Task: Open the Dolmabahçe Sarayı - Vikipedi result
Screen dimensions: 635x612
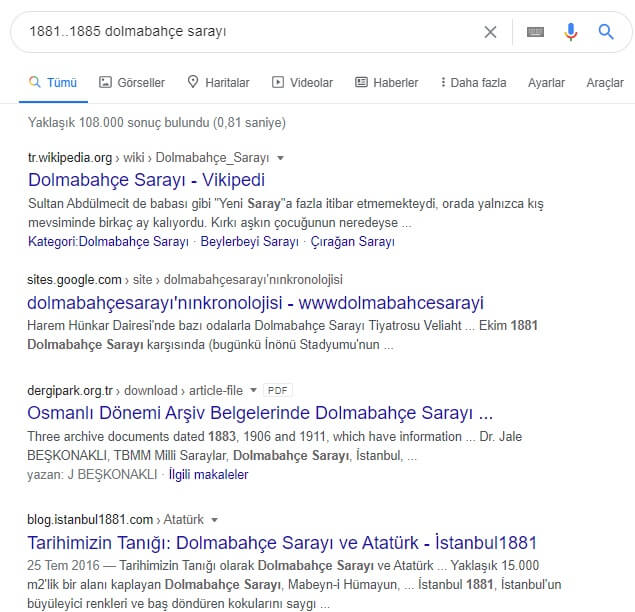Action: pos(146,180)
